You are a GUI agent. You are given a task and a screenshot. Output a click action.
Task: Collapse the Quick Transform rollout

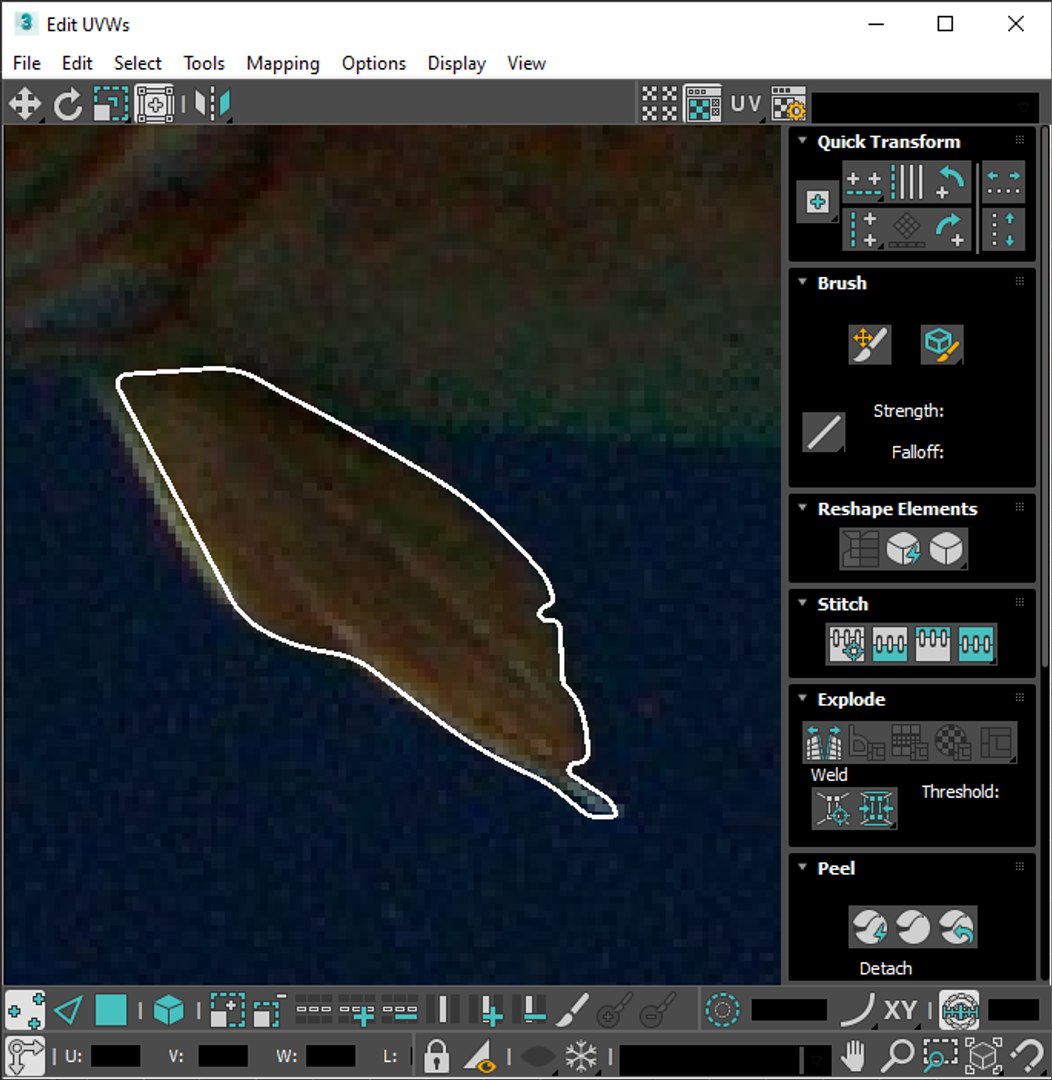click(803, 141)
